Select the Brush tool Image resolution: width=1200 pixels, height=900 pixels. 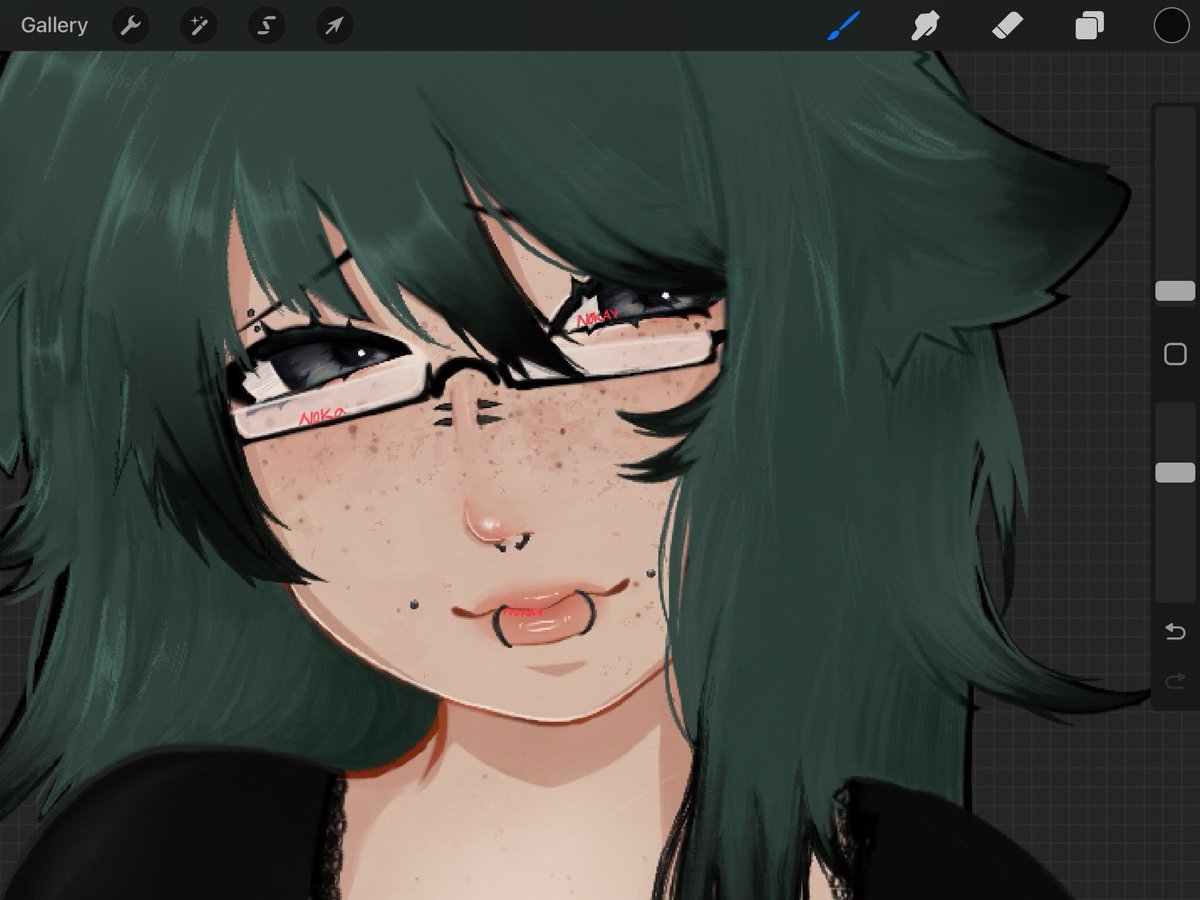point(844,25)
